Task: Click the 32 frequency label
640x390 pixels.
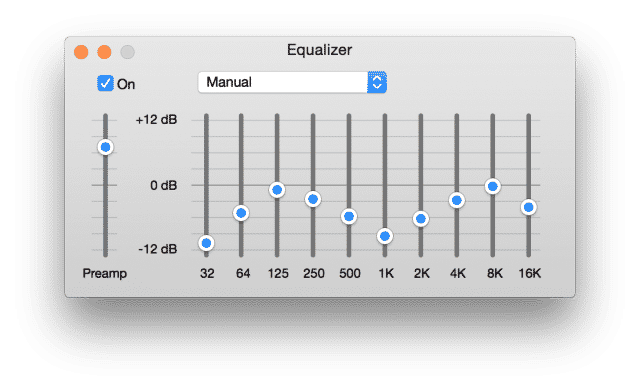Action: click(207, 273)
